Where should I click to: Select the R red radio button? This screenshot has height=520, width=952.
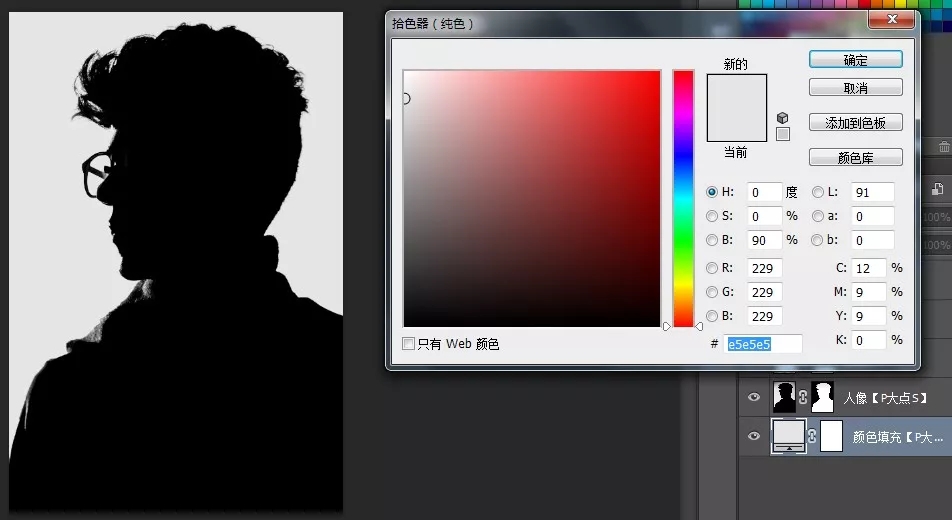712,268
